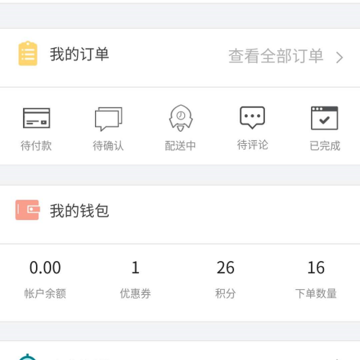View the order count 16
The image size is (360, 360).
click(316, 268)
